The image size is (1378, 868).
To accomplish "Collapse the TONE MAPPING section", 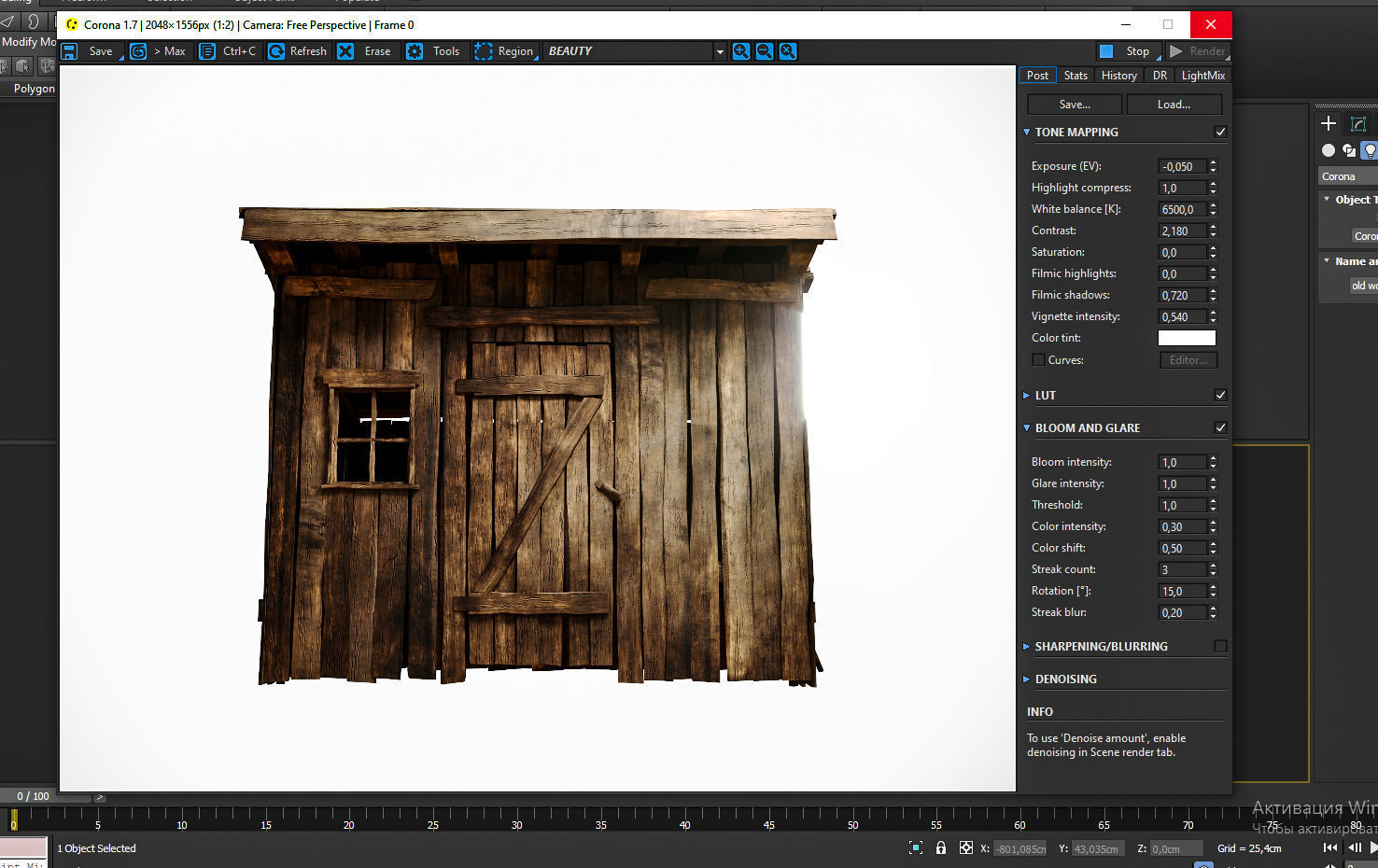I will tap(1027, 133).
